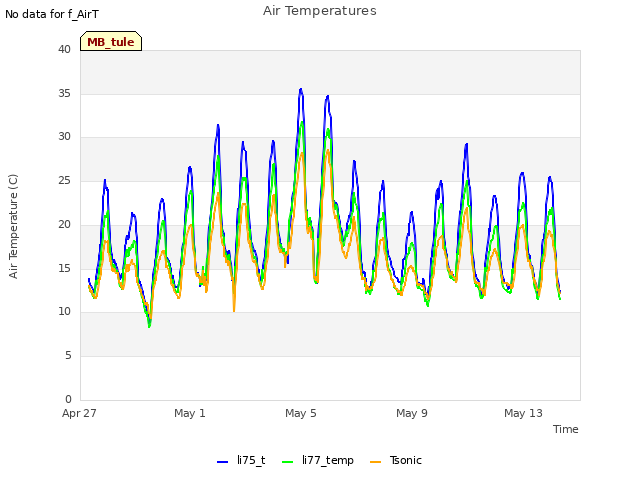Click the Time axis title
640x480 pixels.
pyautogui.click(x=566, y=429)
